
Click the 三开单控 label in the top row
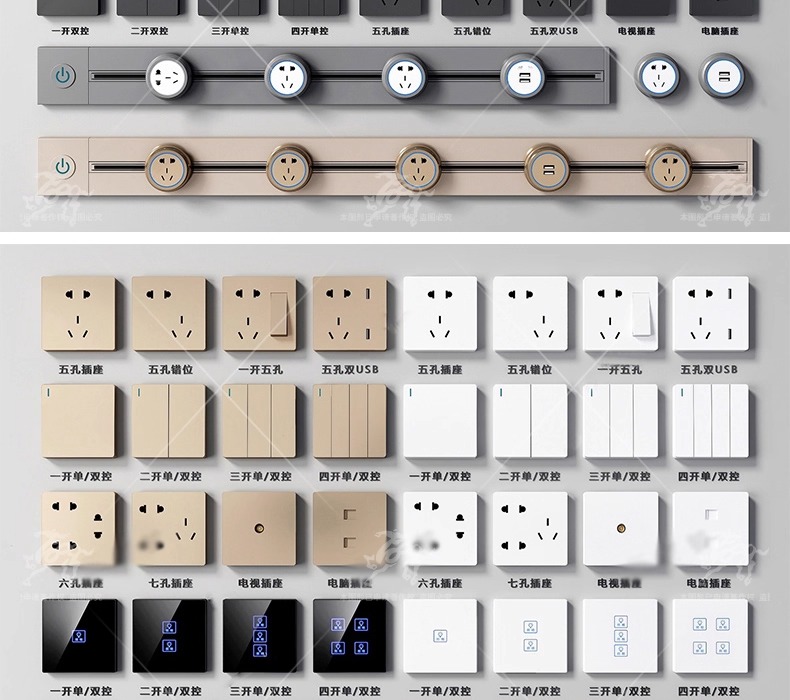click(229, 31)
